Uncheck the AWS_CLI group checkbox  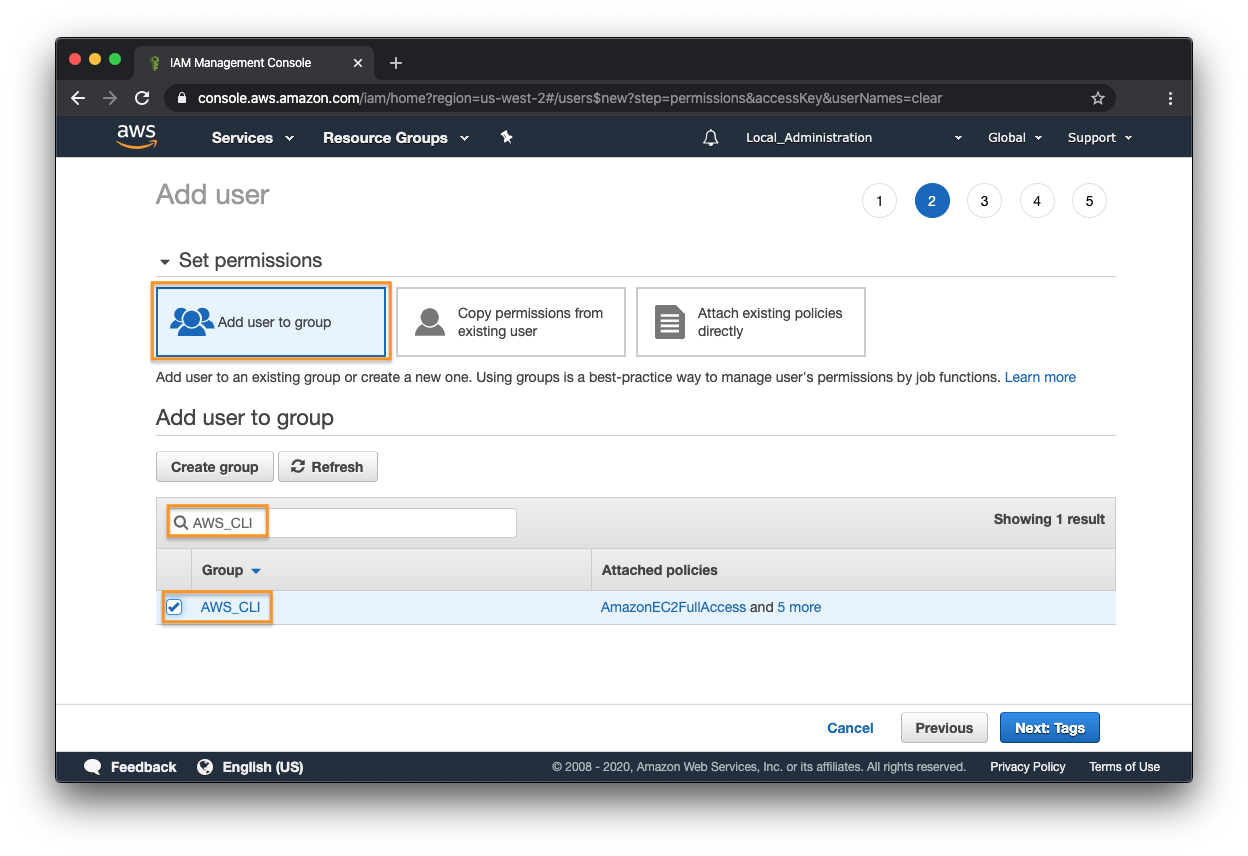coord(174,607)
